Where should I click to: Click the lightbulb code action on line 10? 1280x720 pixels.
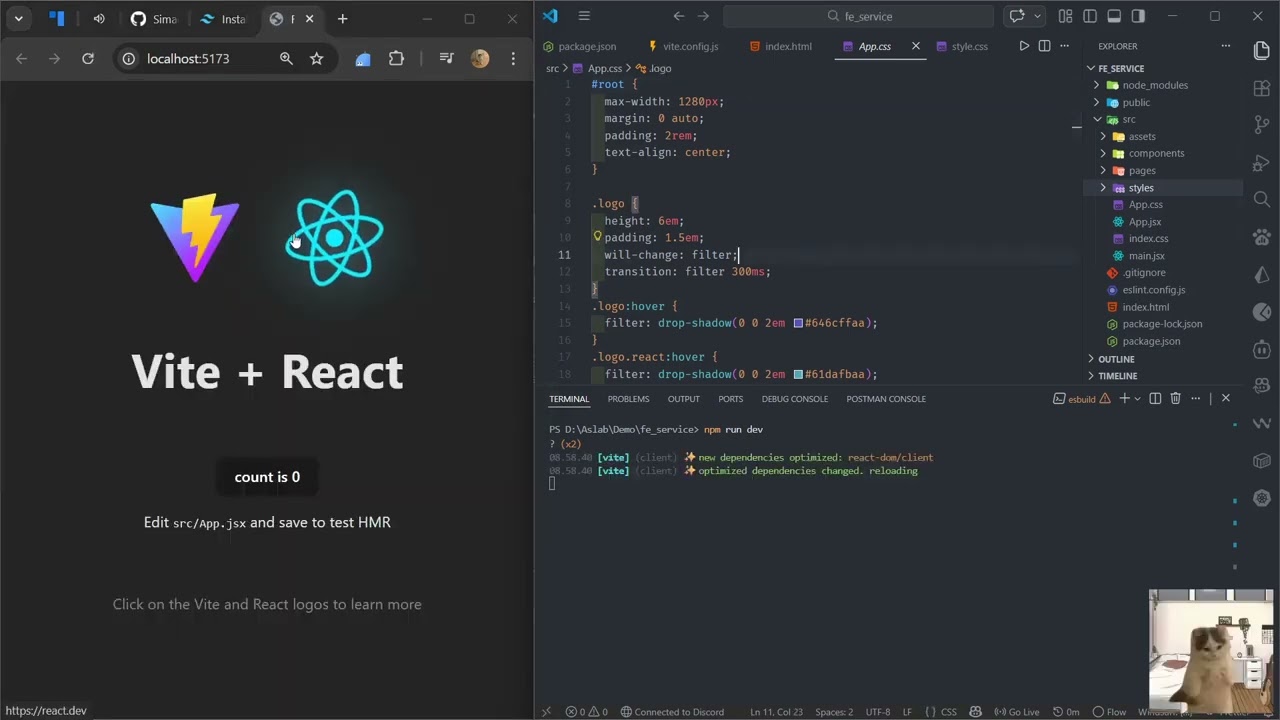(597, 237)
